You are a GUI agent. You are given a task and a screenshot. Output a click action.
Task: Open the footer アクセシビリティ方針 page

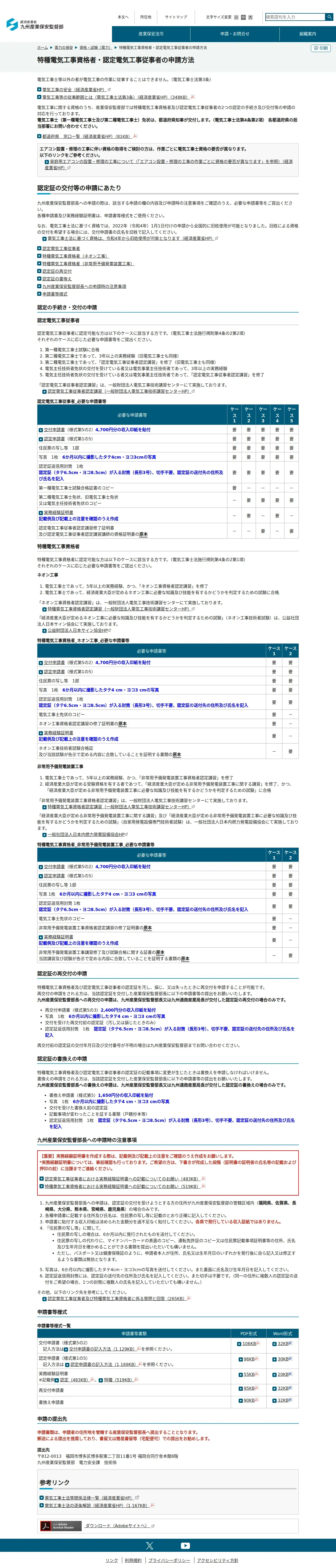coord(218,1560)
